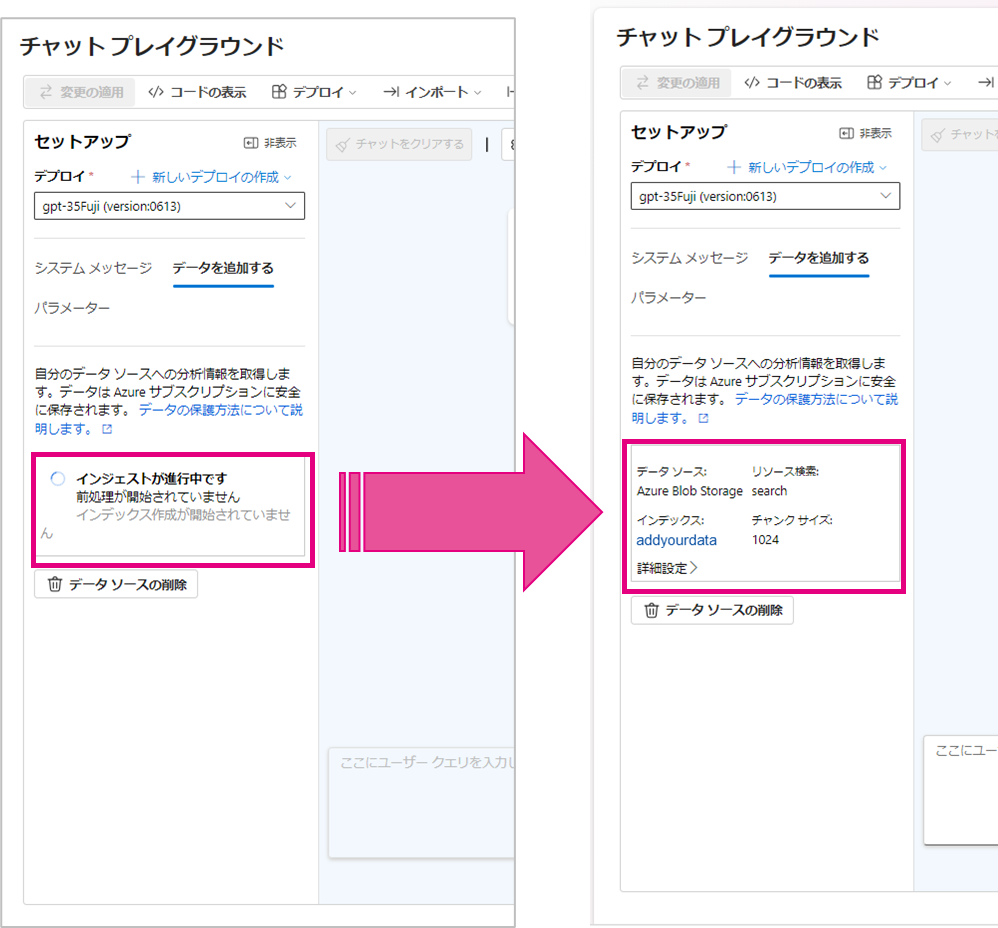Open the インポート menu in left window
Viewport: 998px width, 928px height.
[x=432, y=92]
